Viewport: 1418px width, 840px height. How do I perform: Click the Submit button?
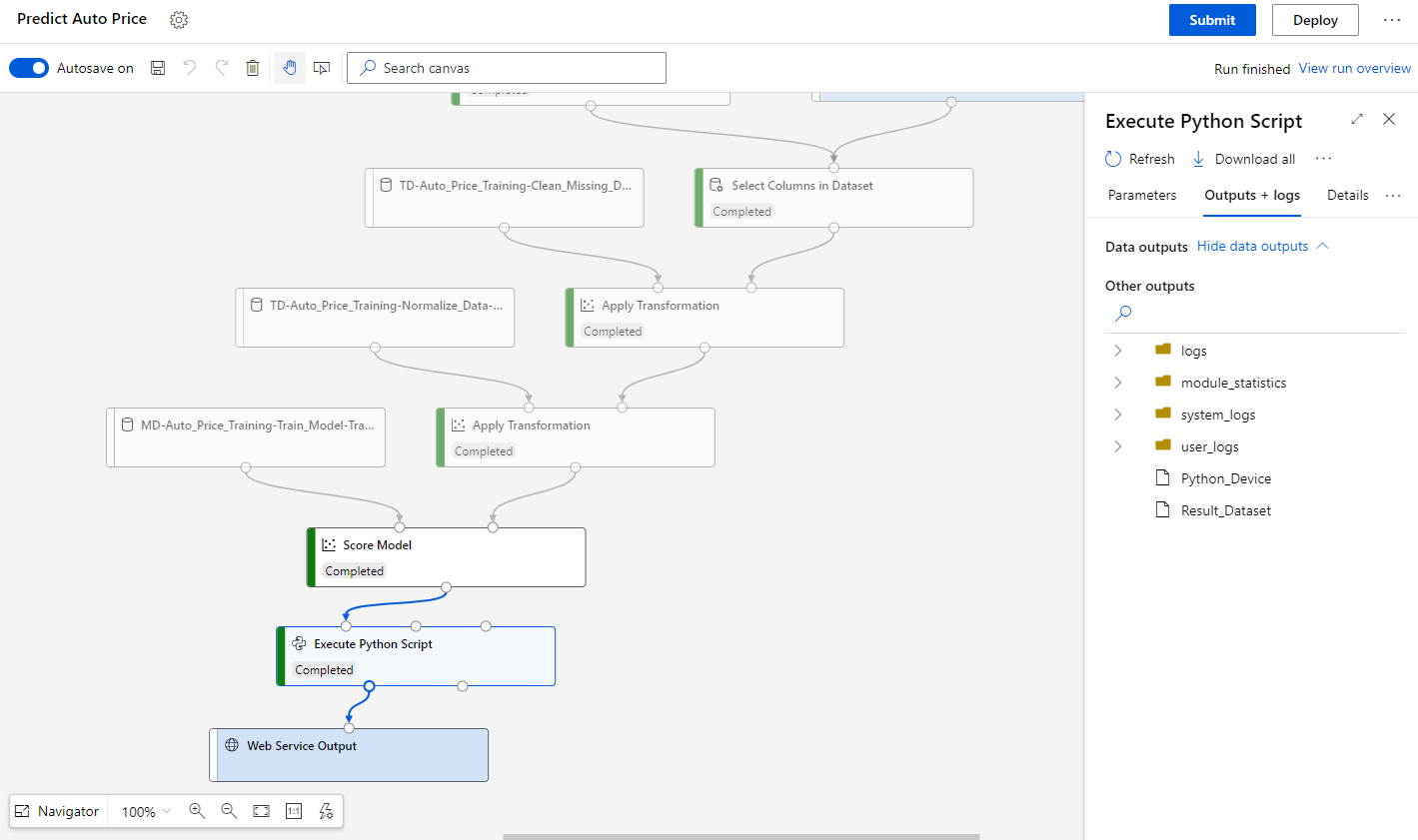(1212, 20)
